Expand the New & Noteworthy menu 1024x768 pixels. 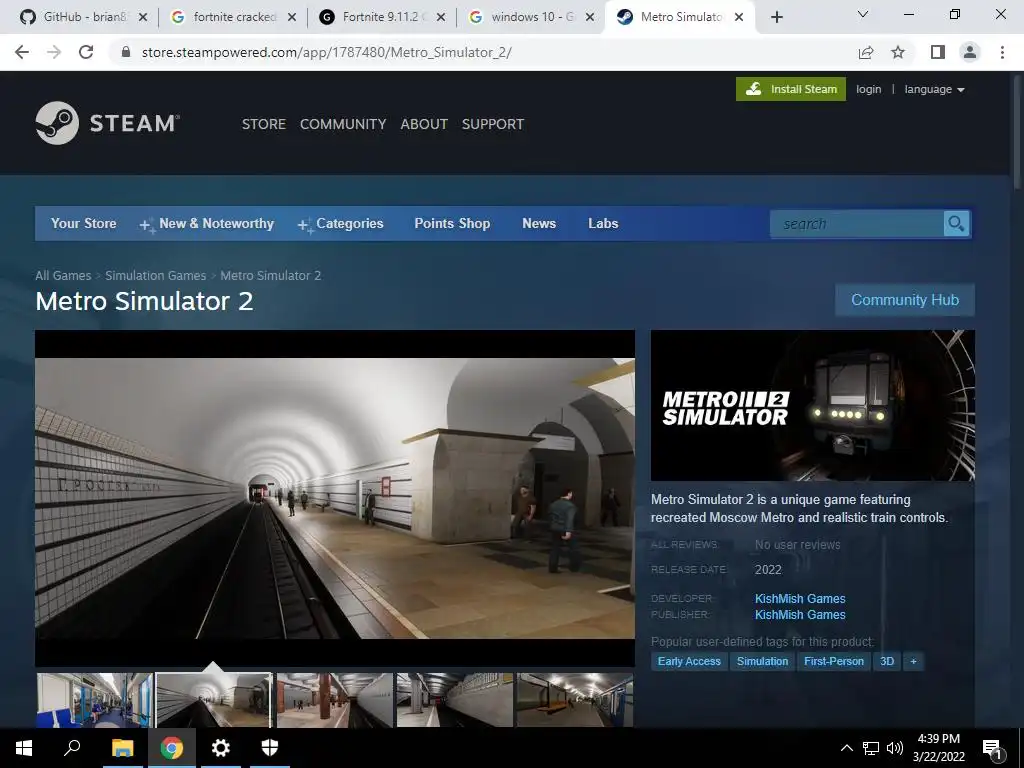(207, 223)
